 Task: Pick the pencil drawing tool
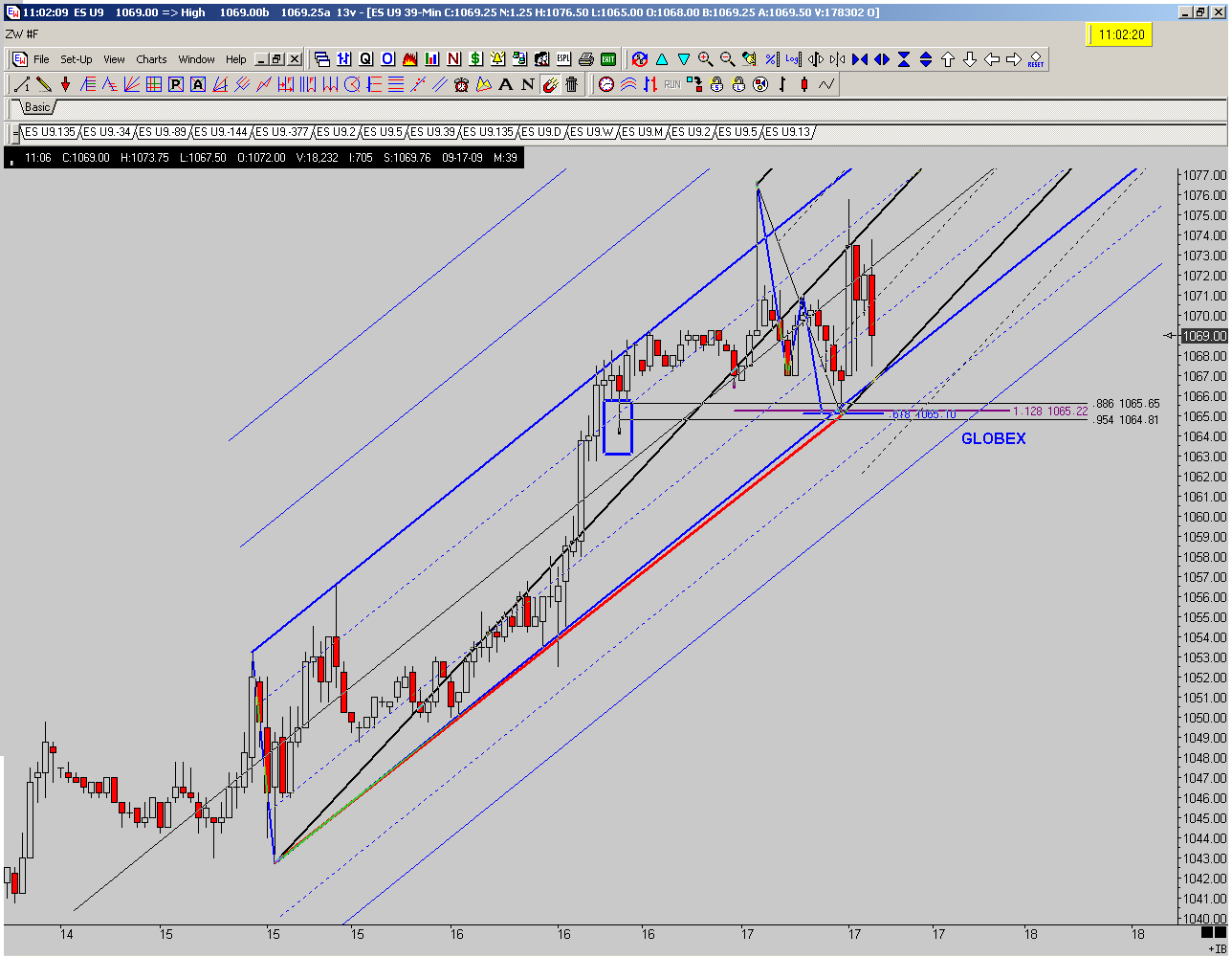(x=44, y=84)
